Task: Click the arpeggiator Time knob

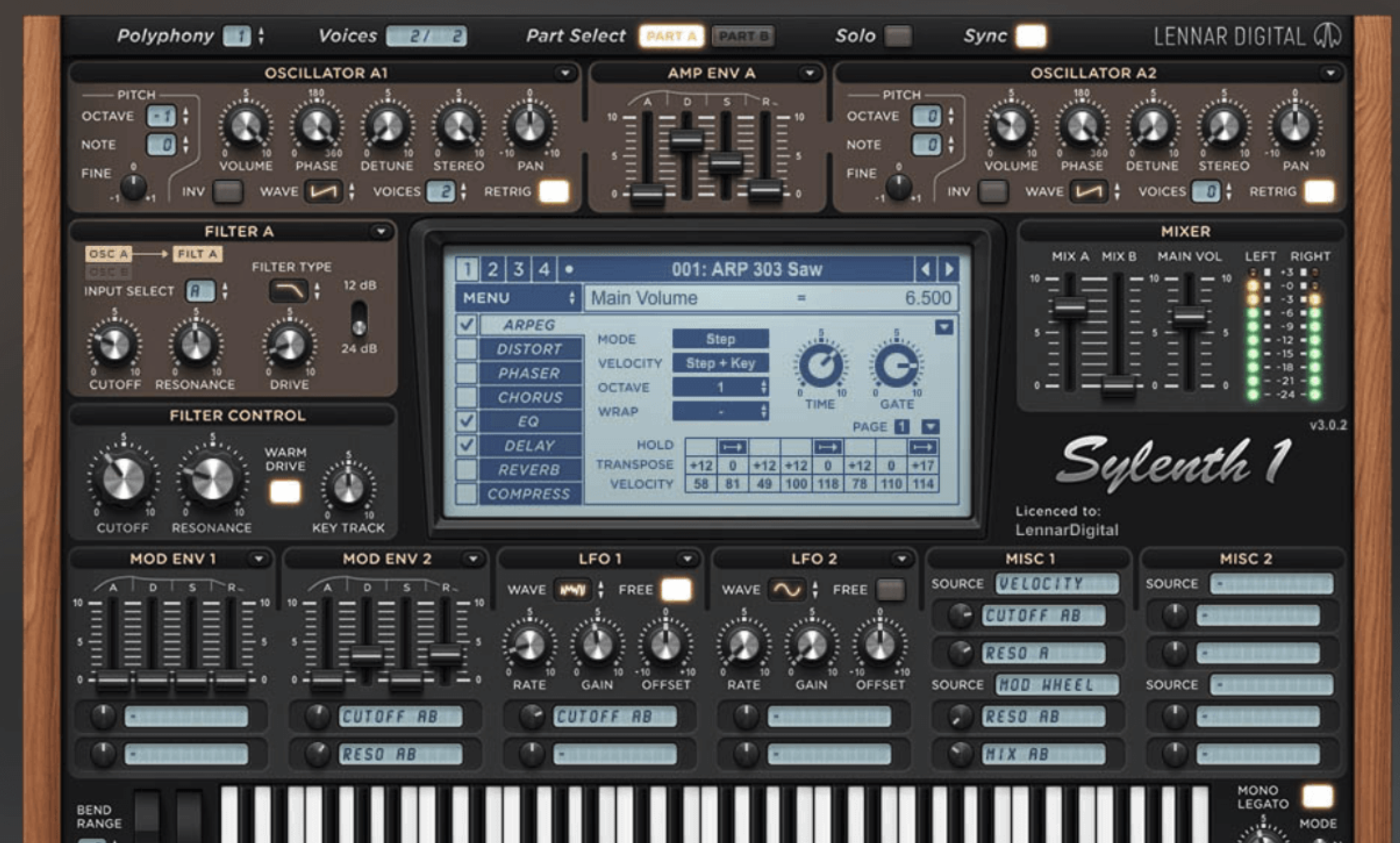Action: (820, 365)
